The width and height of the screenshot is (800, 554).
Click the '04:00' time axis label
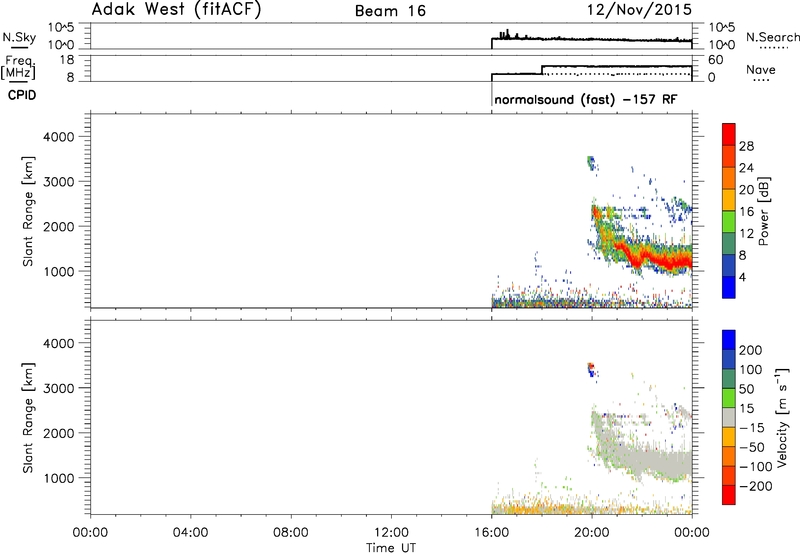pyautogui.click(x=191, y=533)
